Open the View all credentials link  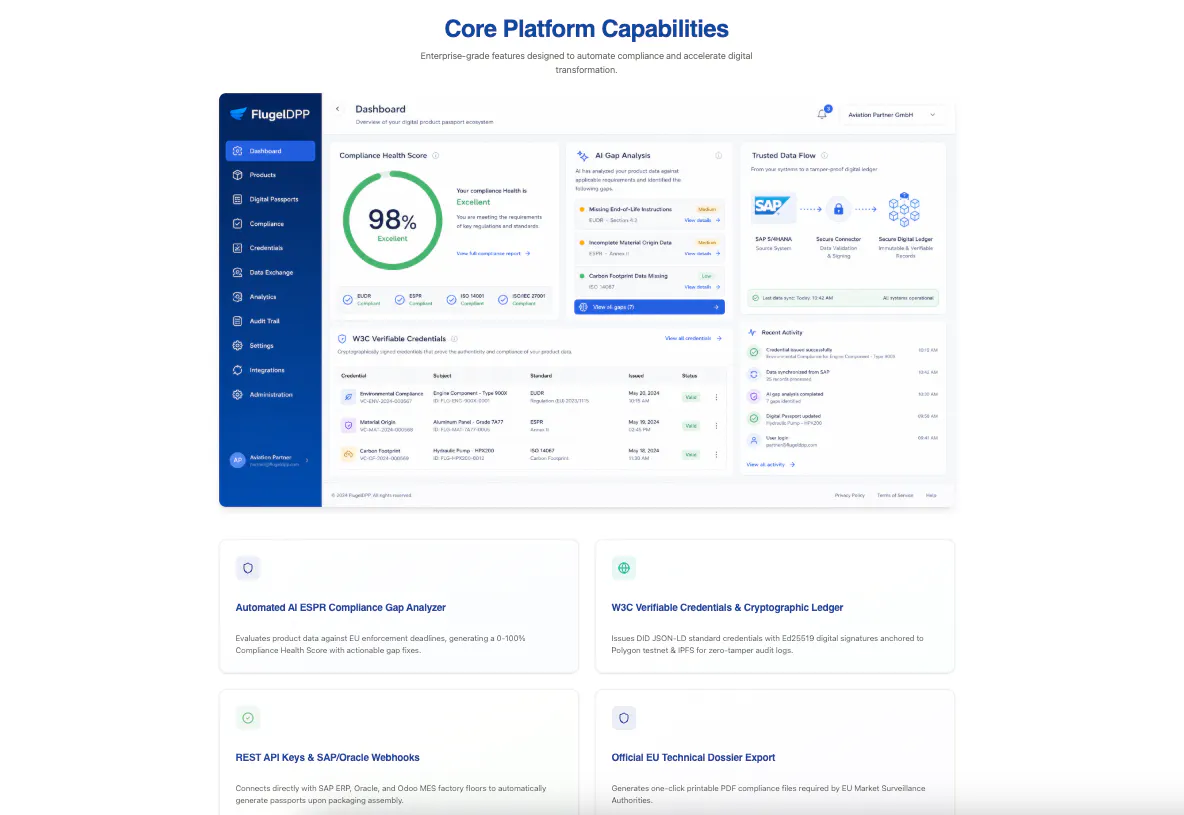pos(693,338)
